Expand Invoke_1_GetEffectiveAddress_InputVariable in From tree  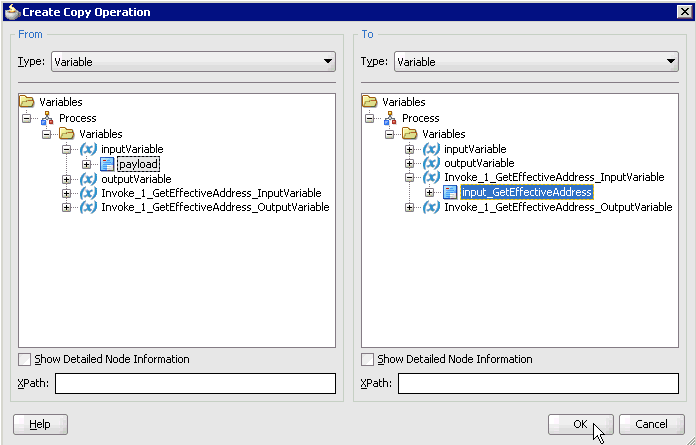click(x=66, y=194)
